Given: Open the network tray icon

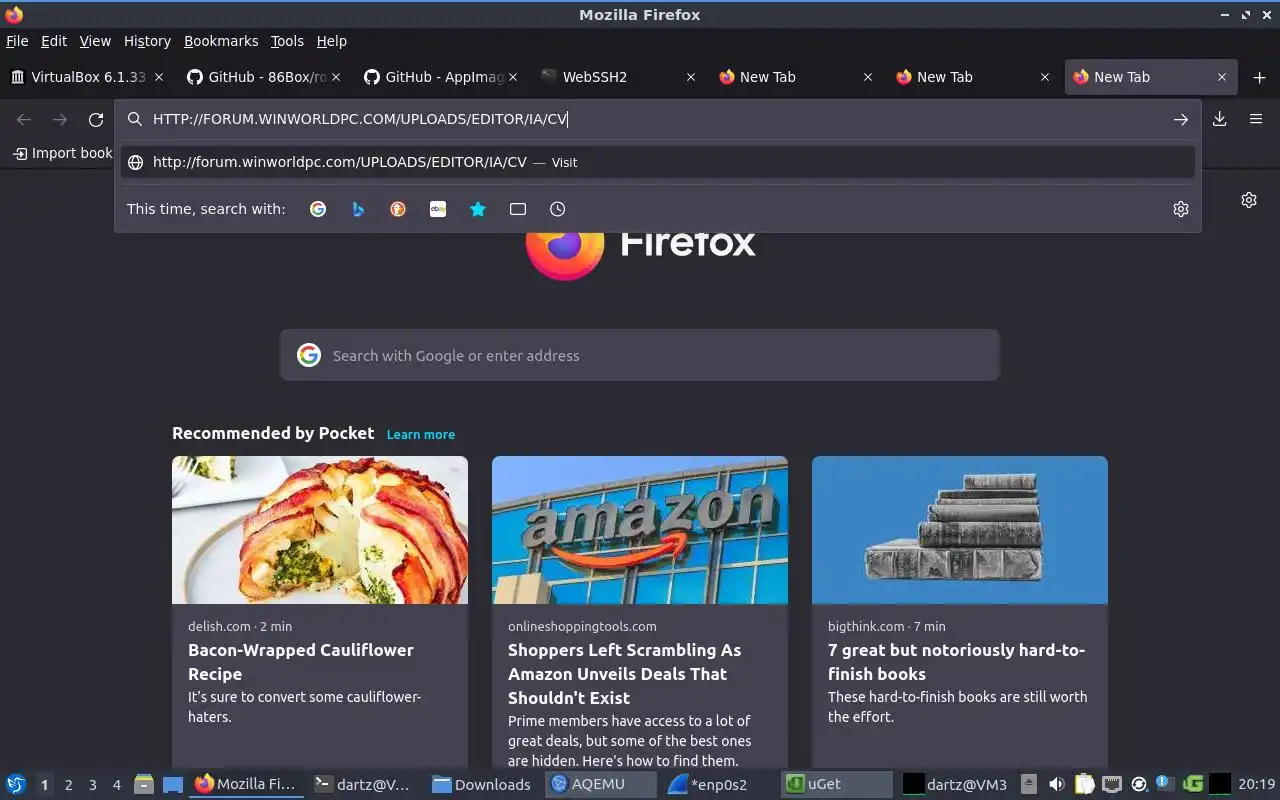Looking at the screenshot, I should 1112,784.
